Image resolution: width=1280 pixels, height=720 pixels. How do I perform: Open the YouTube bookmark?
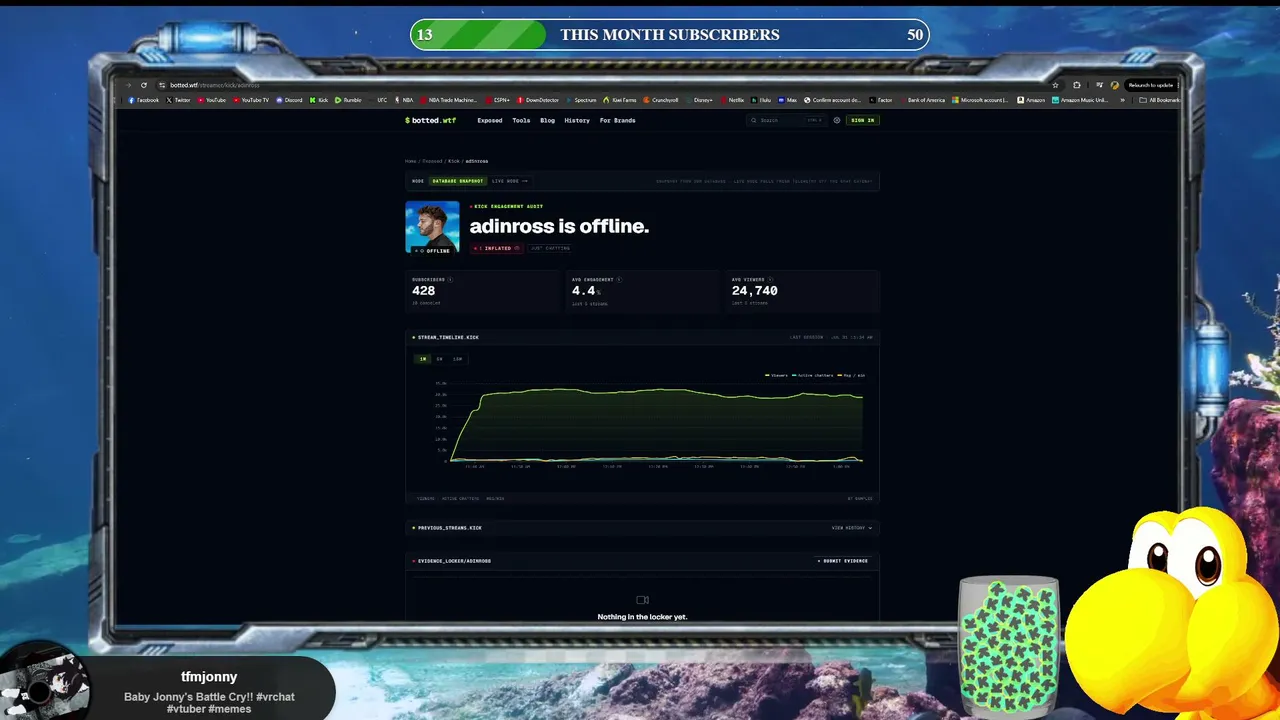(212, 100)
